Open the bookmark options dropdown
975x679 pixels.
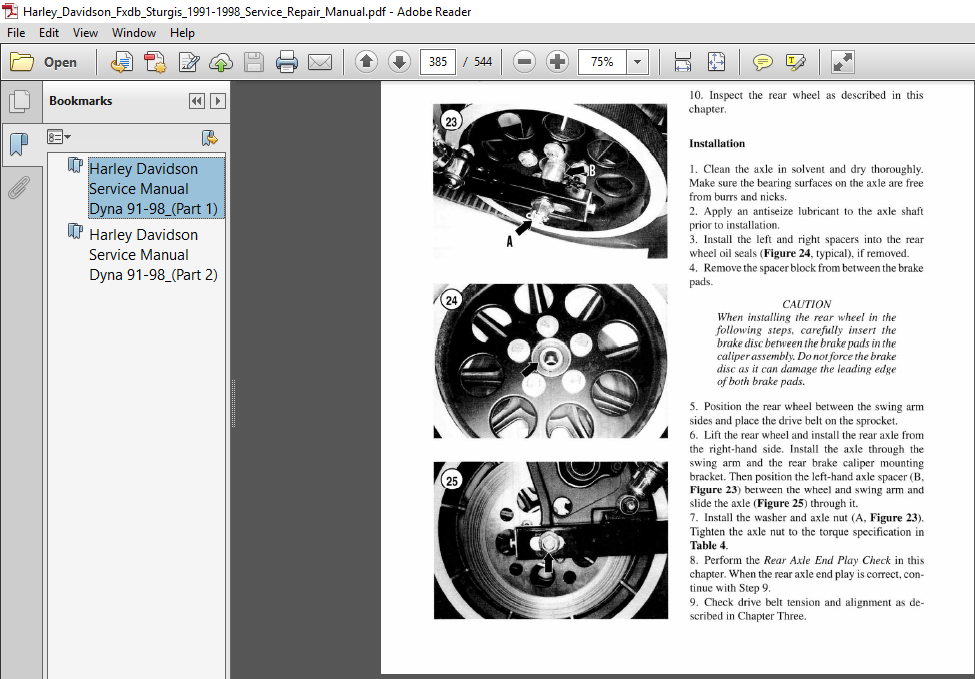point(59,137)
